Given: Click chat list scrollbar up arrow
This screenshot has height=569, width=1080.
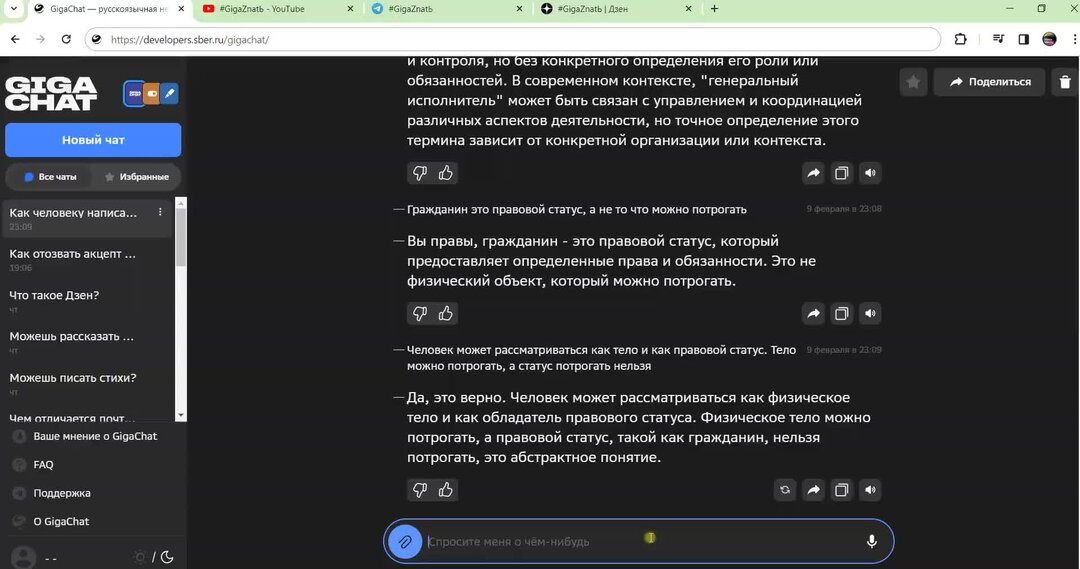Looking at the screenshot, I should (x=181, y=203).
